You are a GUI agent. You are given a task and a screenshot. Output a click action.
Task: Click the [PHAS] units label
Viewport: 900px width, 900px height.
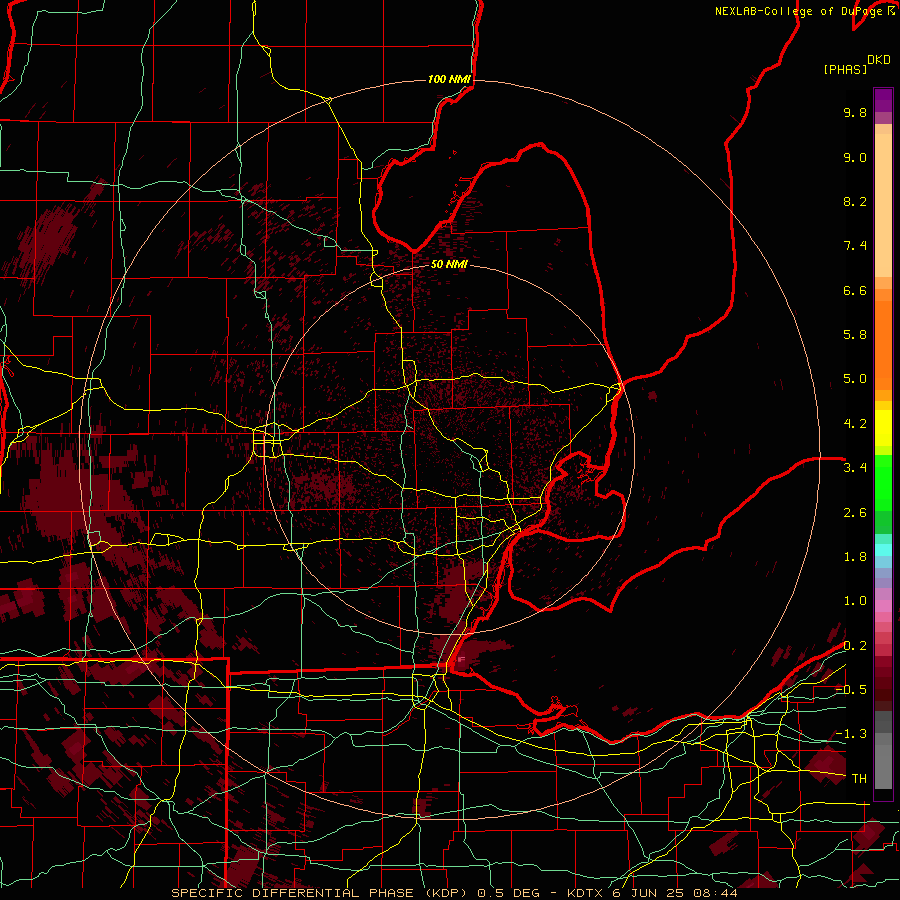point(845,70)
